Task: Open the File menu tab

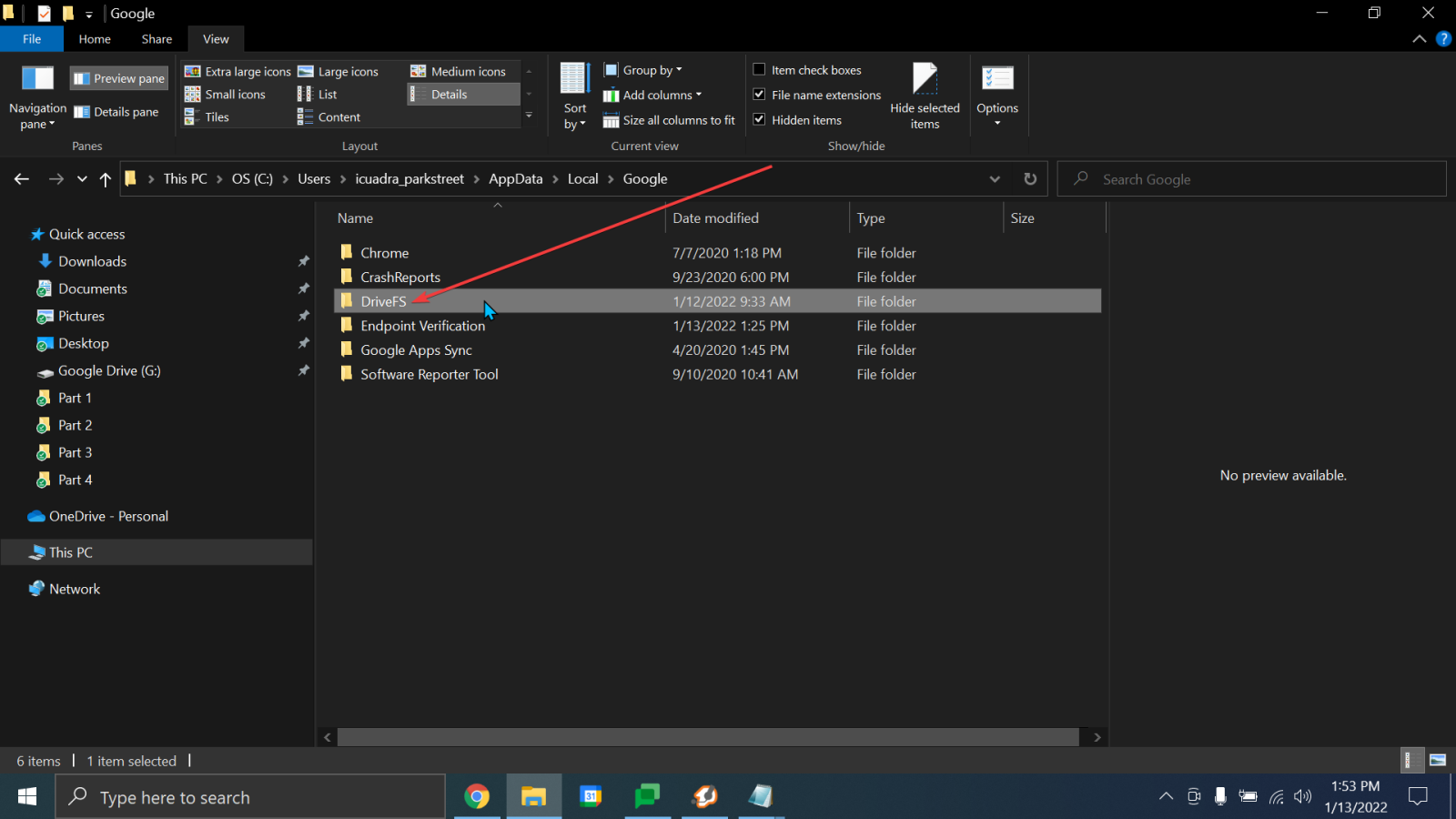Action: click(32, 39)
